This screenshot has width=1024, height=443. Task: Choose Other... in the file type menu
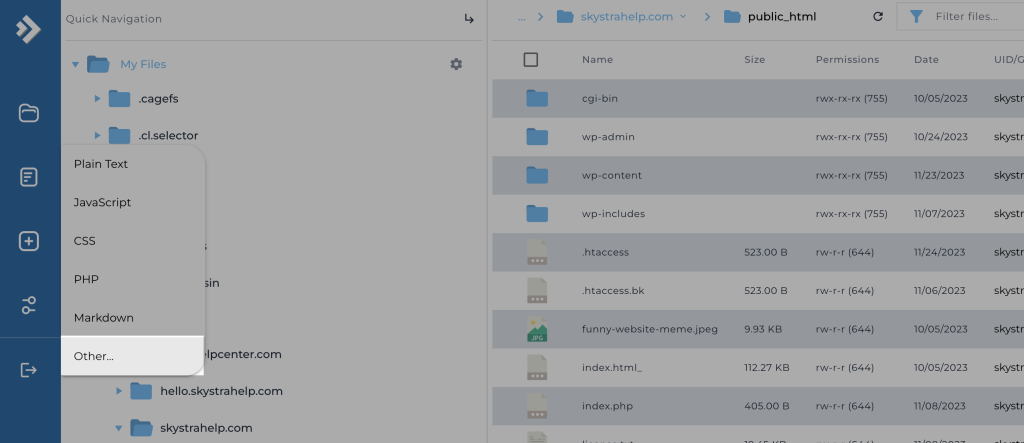pos(94,356)
